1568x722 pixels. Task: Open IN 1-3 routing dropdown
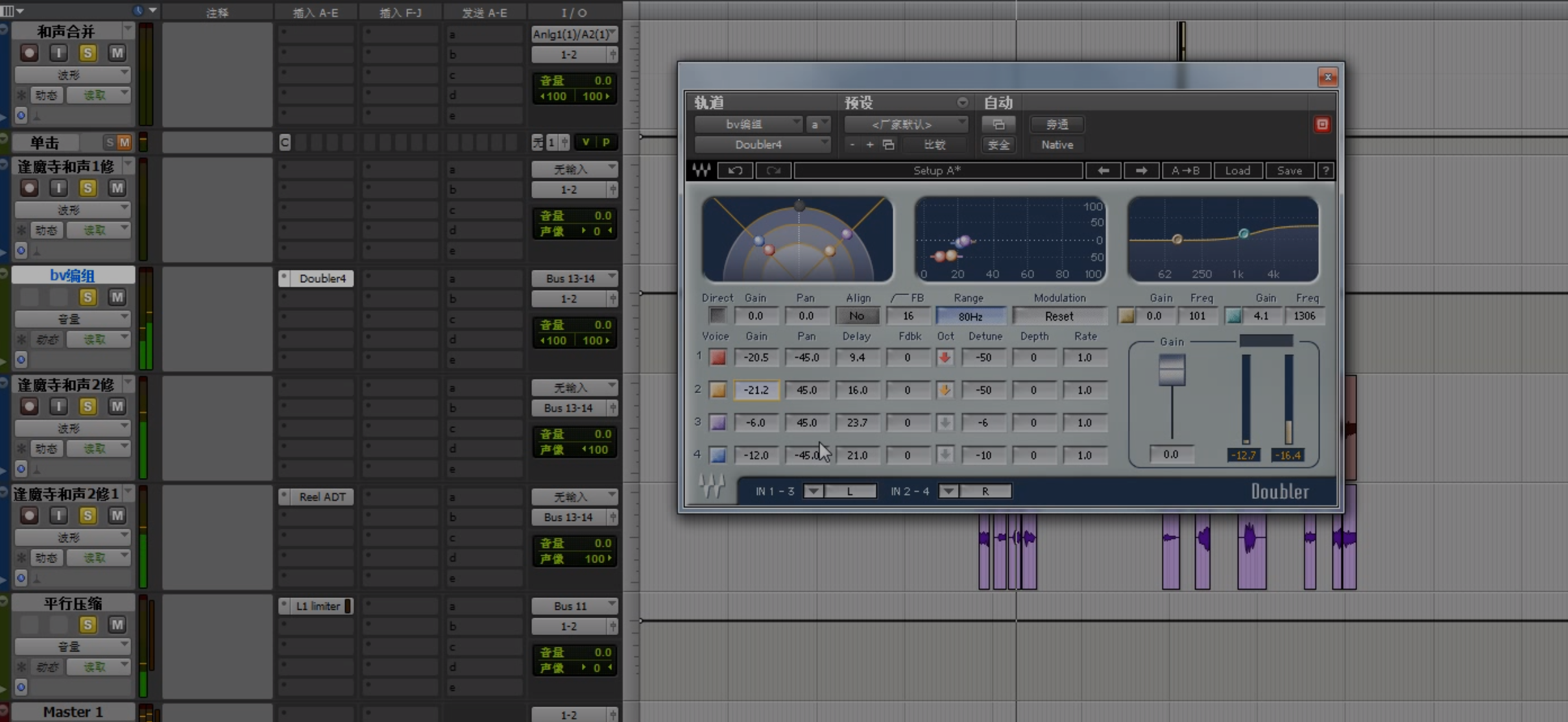pyautogui.click(x=814, y=491)
